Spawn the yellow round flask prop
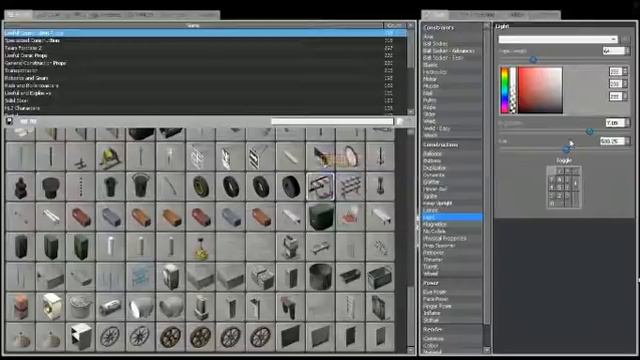The width and height of the screenshot is (640, 360). coord(200,247)
